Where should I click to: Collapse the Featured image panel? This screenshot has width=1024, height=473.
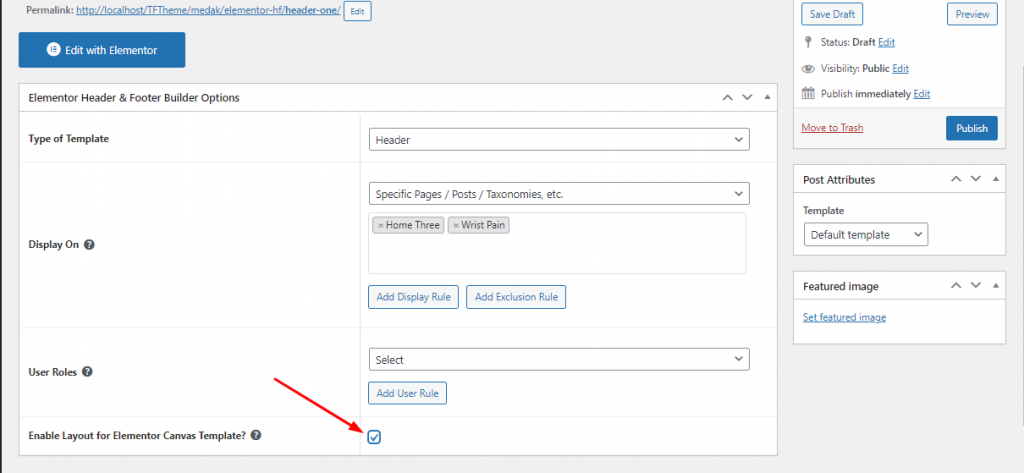[995, 286]
